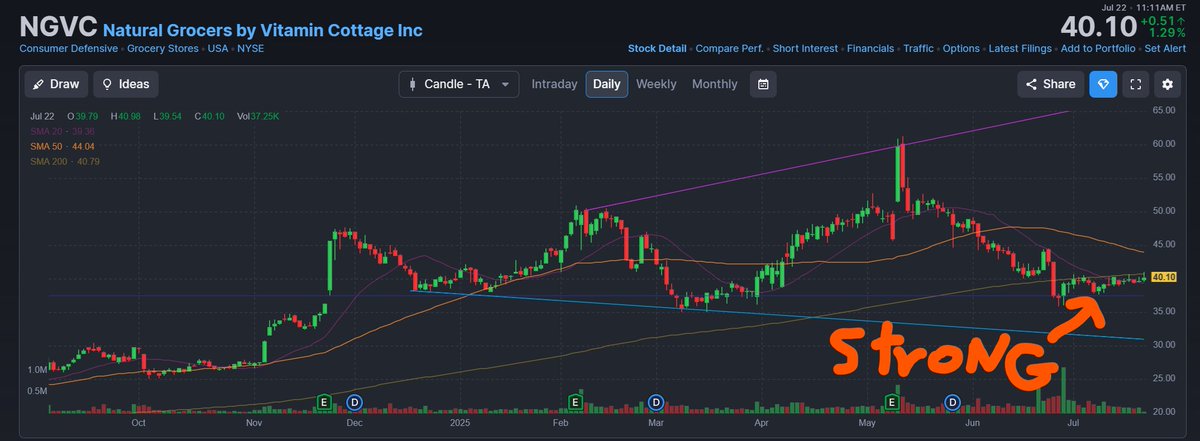The image size is (1200, 441).
Task: Click the dividend marker at March
Action: (655, 401)
